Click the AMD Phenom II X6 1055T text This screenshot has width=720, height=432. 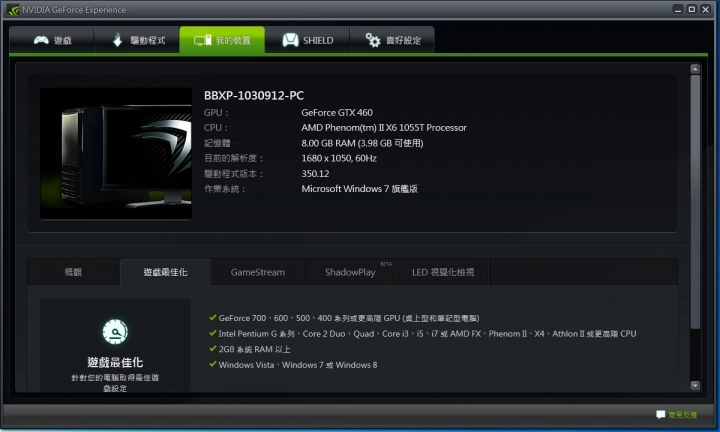click(384, 128)
